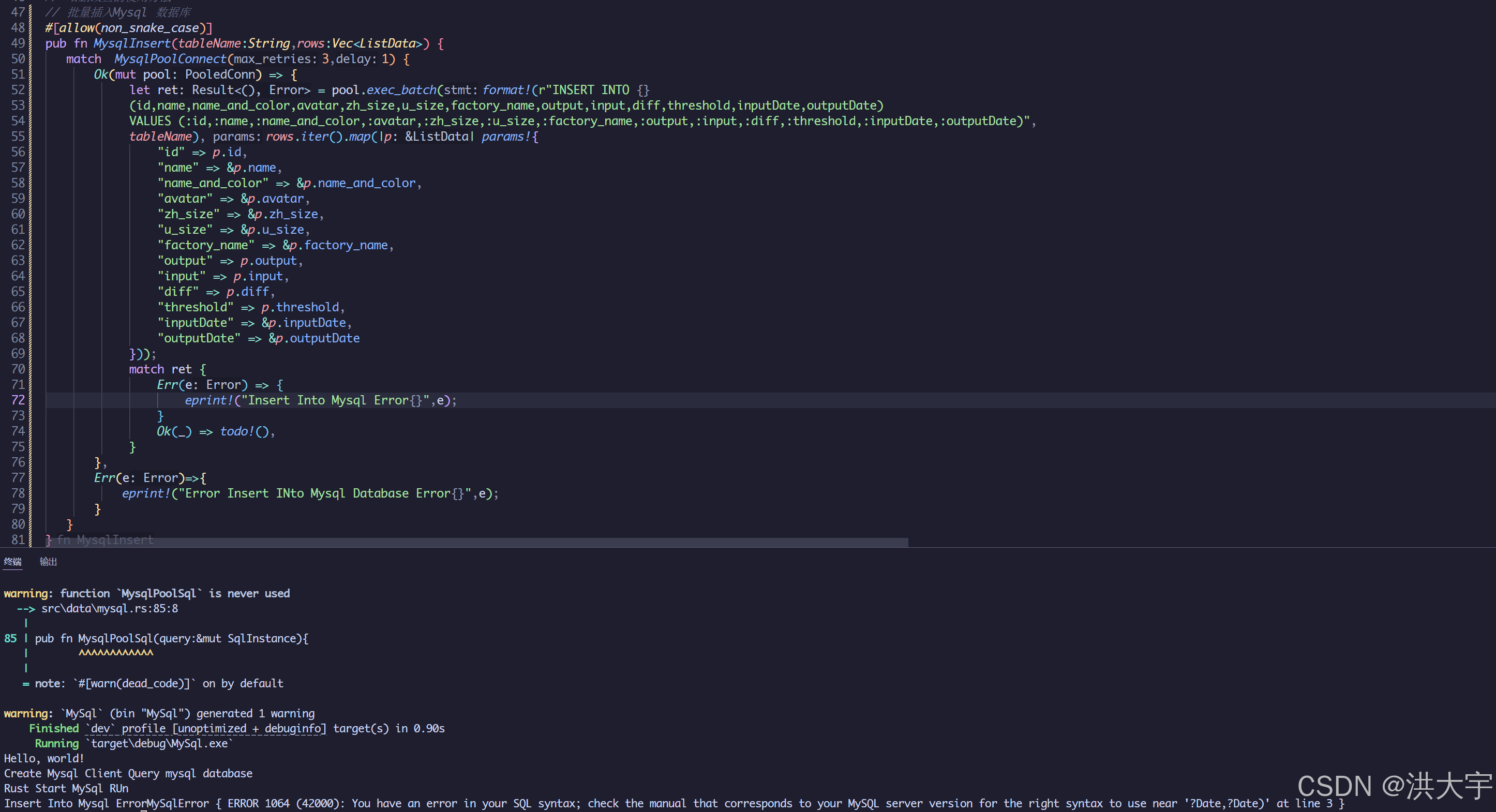Click the "outputDate" key on line 68
Image resolution: width=1496 pixels, height=812 pixels.
[199, 338]
